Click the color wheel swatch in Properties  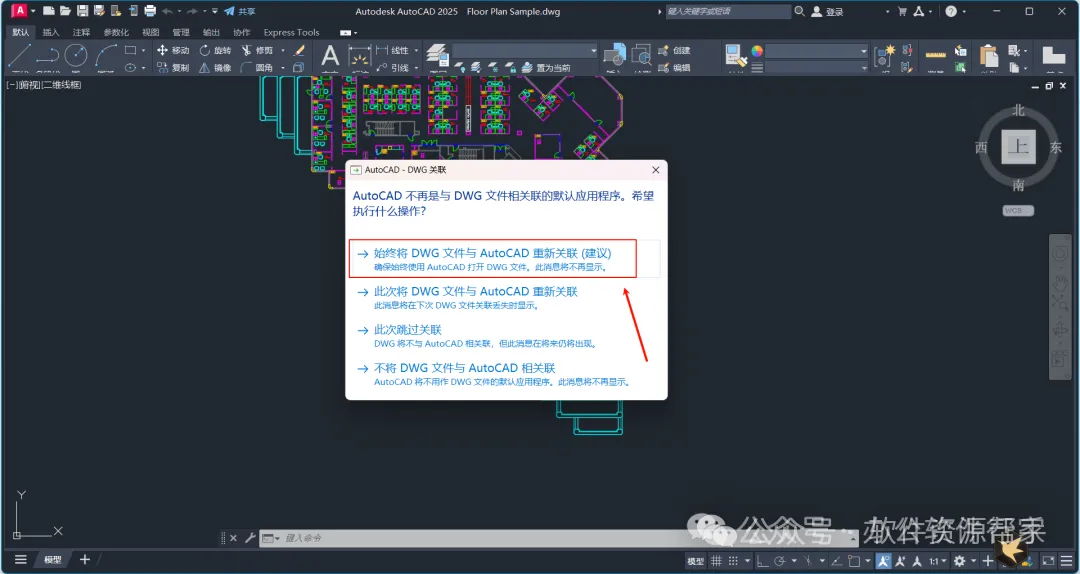point(757,51)
